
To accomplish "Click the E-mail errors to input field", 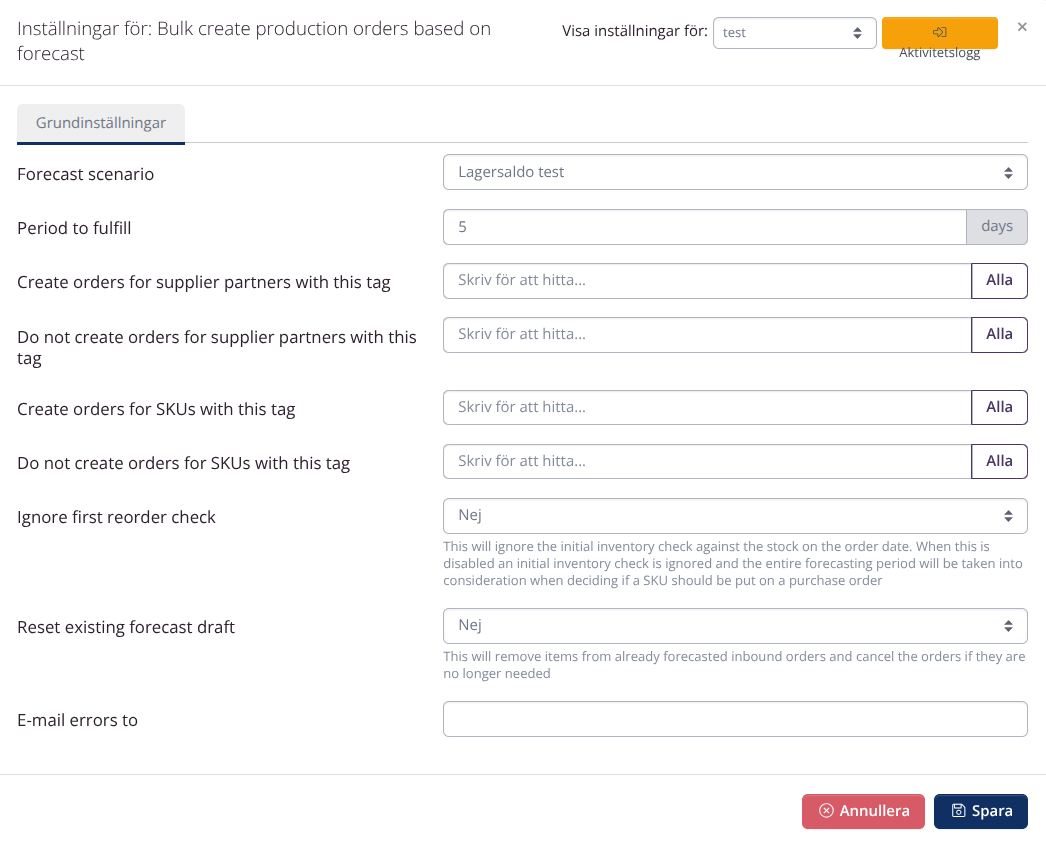I will coord(735,718).
